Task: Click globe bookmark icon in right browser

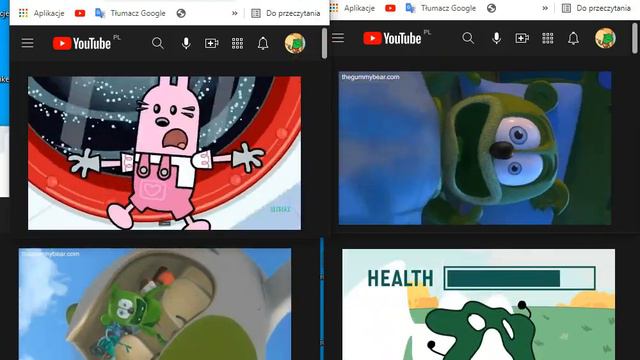Action: coord(491,8)
